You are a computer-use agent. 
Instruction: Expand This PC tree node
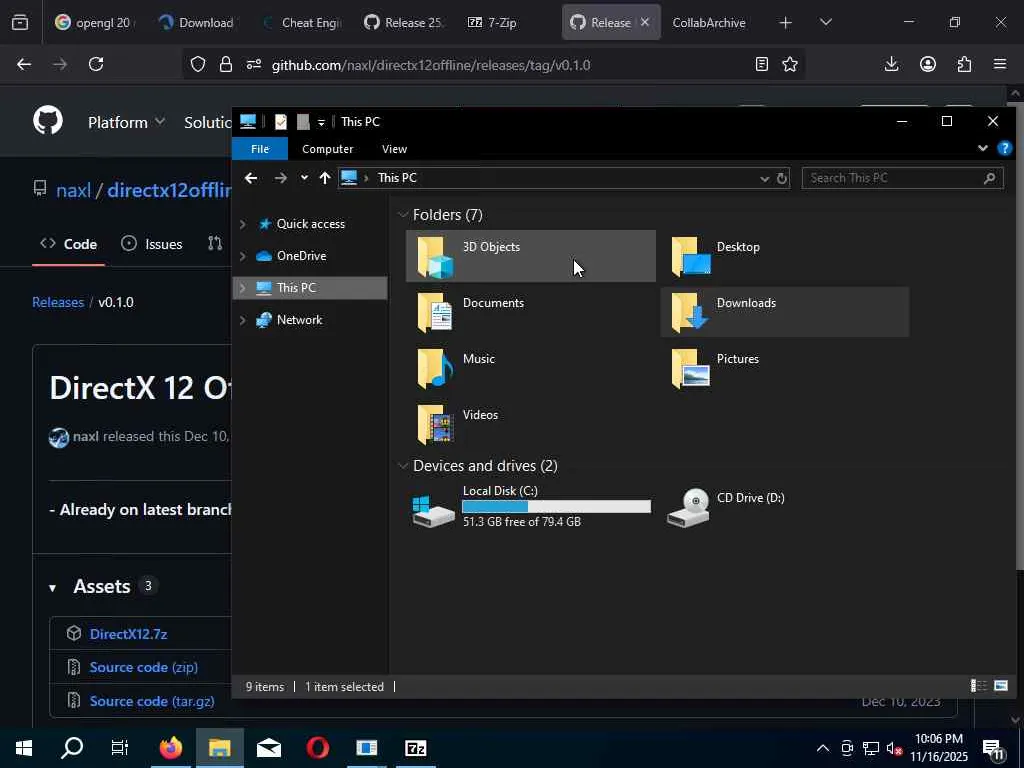pyautogui.click(x=243, y=288)
